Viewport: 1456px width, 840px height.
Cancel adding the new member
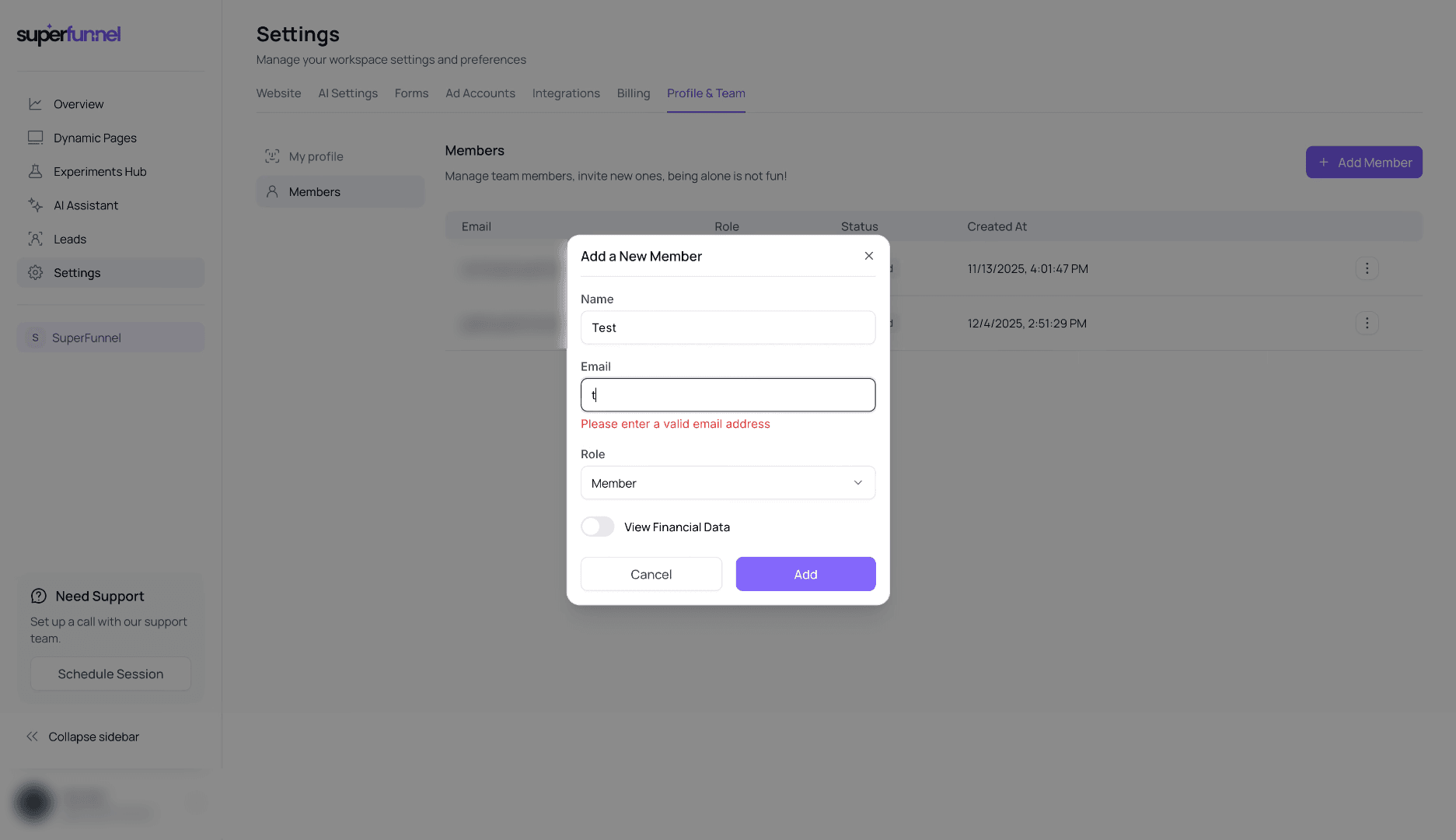(651, 574)
